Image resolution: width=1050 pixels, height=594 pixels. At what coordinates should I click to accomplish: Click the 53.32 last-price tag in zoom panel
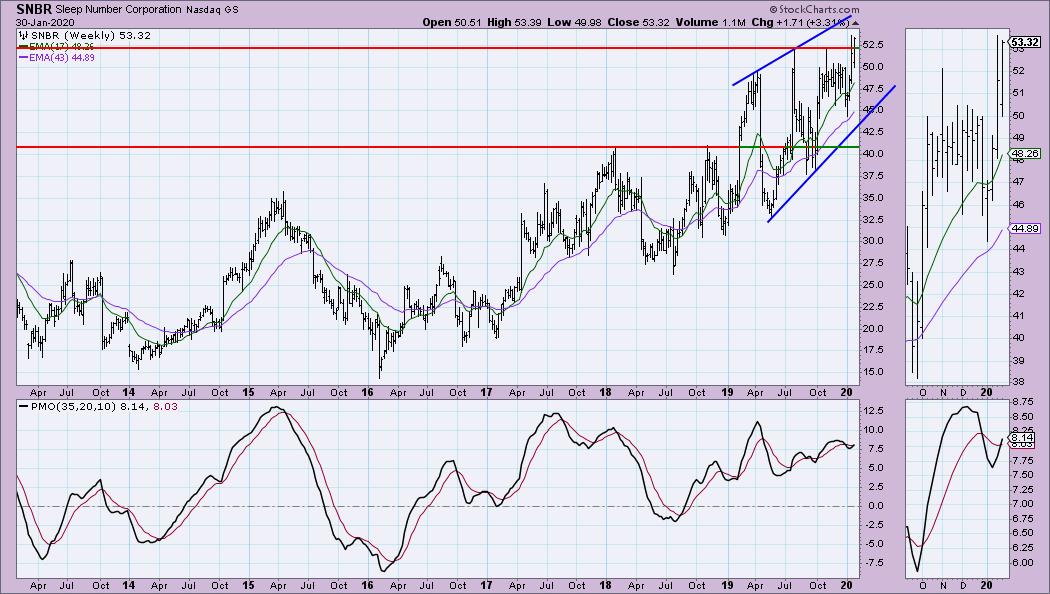tap(1025, 43)
